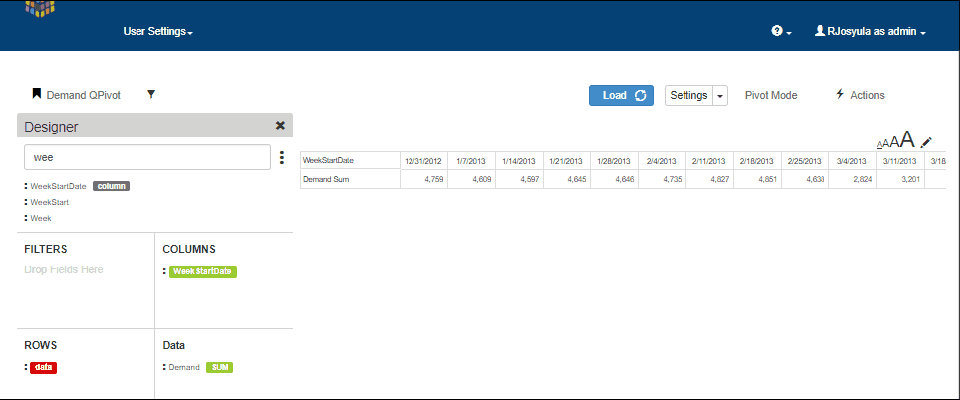Click the FILTERS drop area
Image resolution: width=960 pixels, height=400 pixels.
pos(85,280)
